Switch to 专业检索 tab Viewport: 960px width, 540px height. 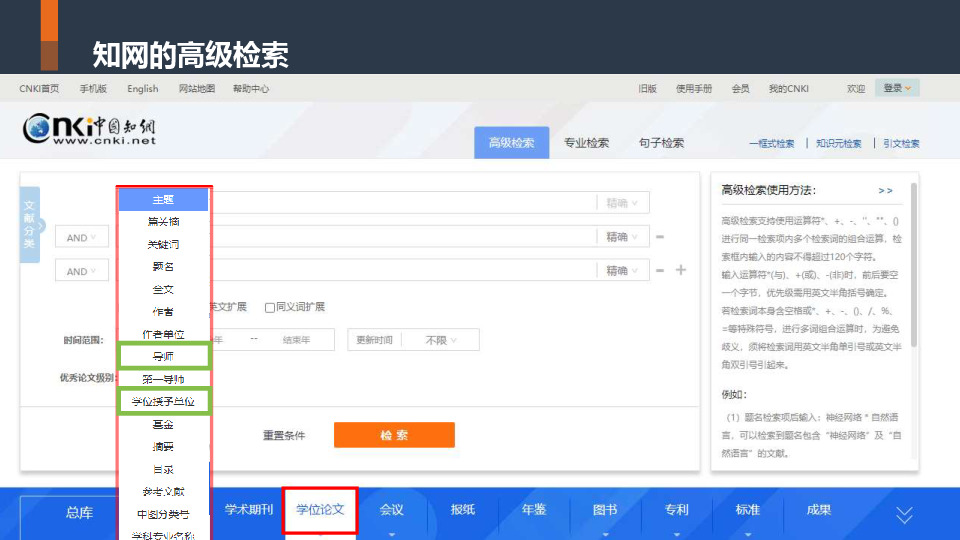click(586, 143)
